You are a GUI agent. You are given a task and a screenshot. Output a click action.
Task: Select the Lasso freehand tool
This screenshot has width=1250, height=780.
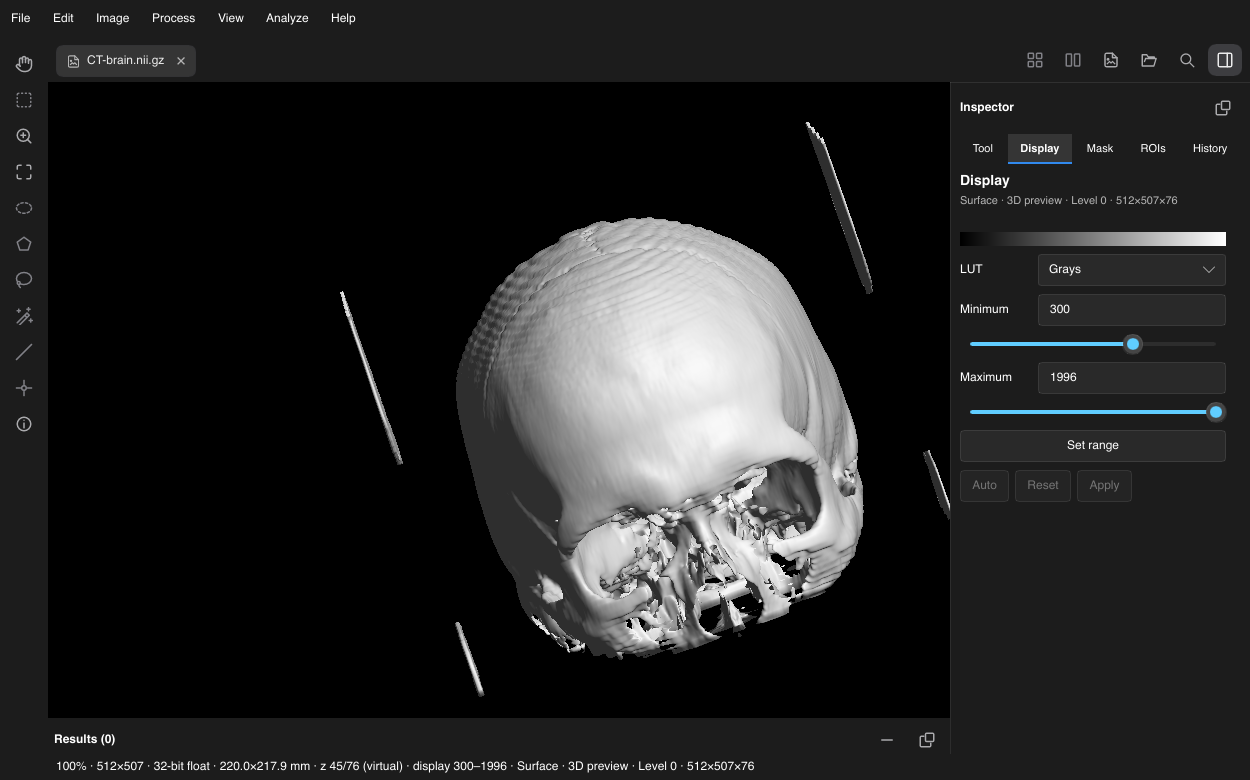[24, 280]
